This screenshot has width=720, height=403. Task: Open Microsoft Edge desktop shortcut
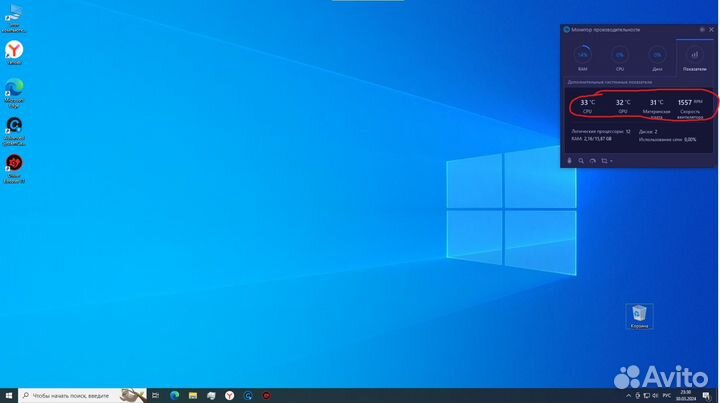click(x=15, y=89)
